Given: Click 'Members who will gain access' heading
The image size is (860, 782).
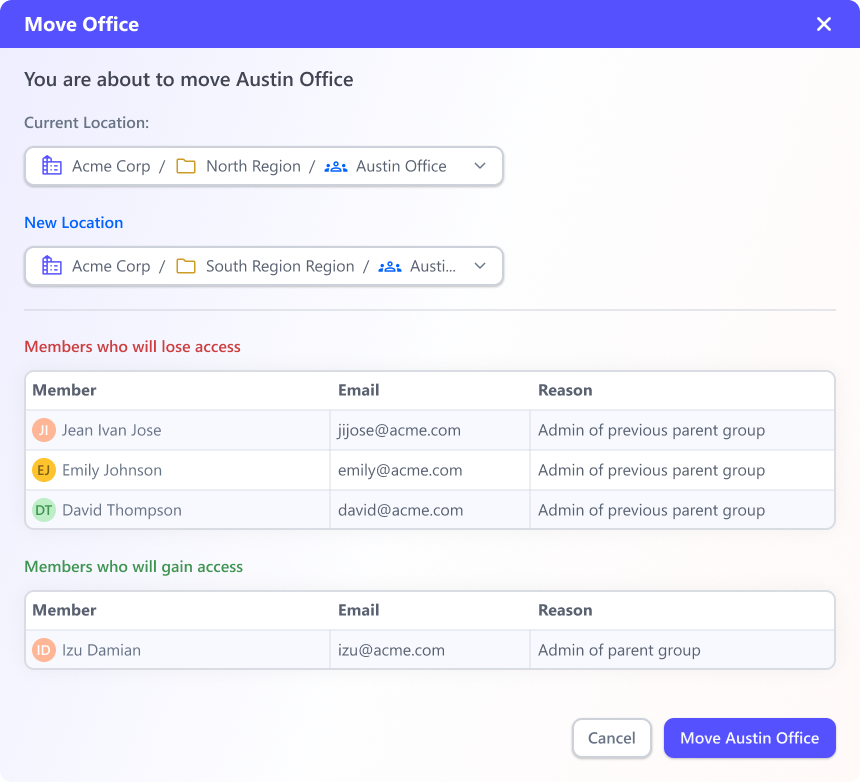Looking at the screenshot, I should [133, 566].
